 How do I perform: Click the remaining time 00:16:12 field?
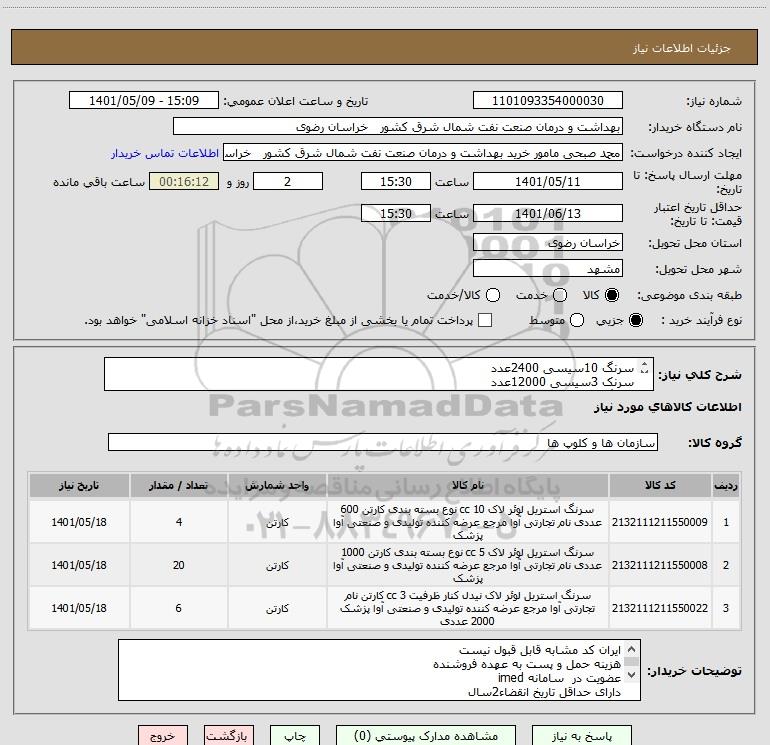tap(184, 181)
